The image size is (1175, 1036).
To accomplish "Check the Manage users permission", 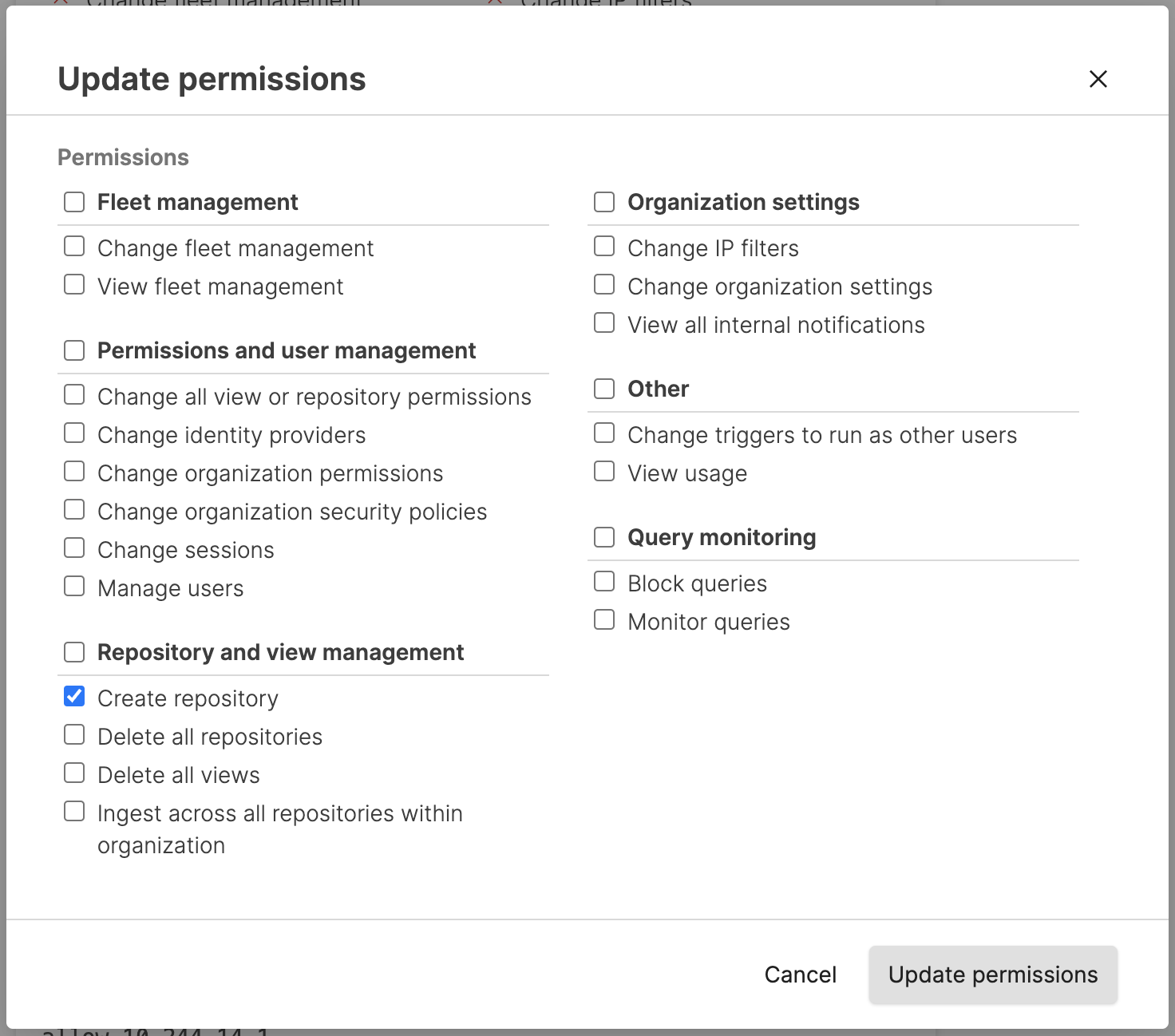I will (74, 587).
